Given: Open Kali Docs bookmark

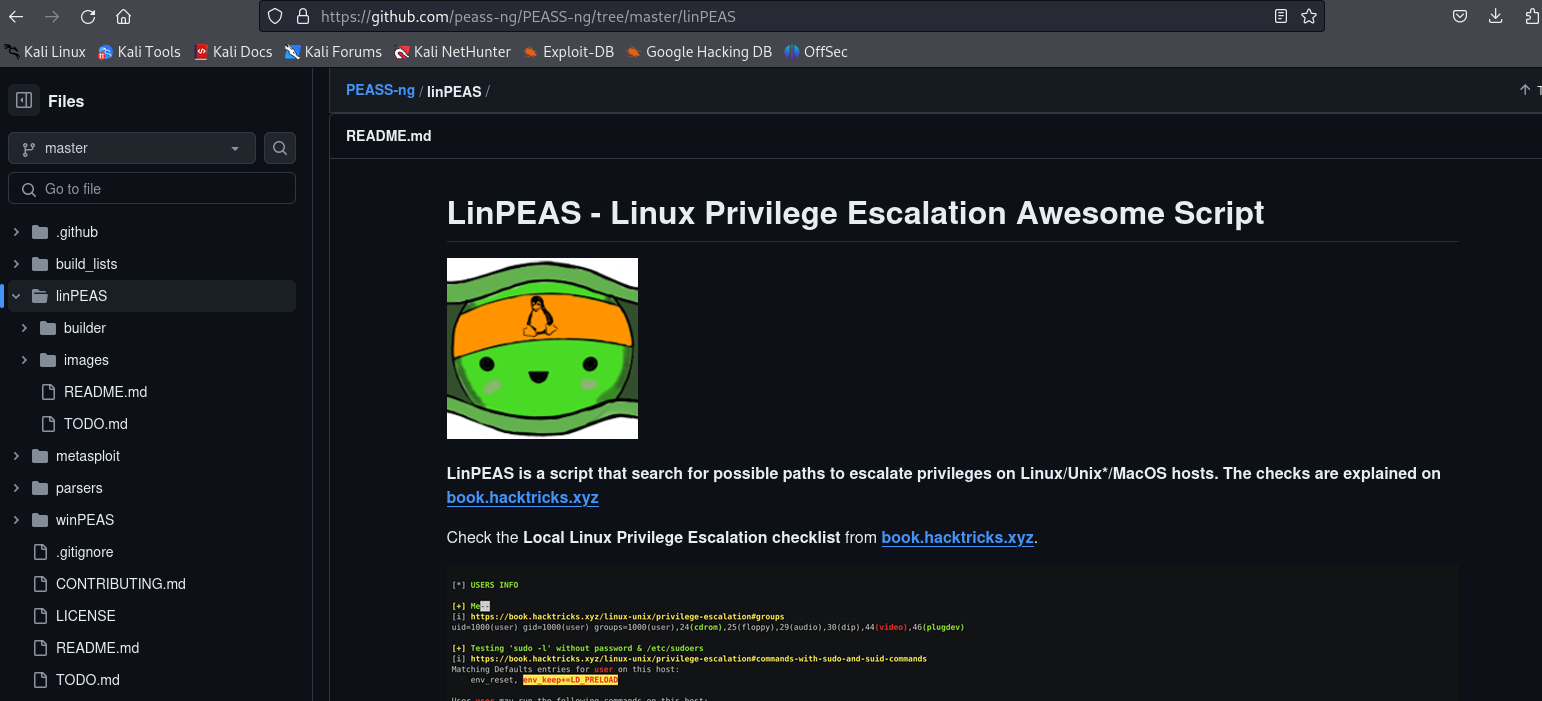Looking at the screenshot, I should (233, 52).
